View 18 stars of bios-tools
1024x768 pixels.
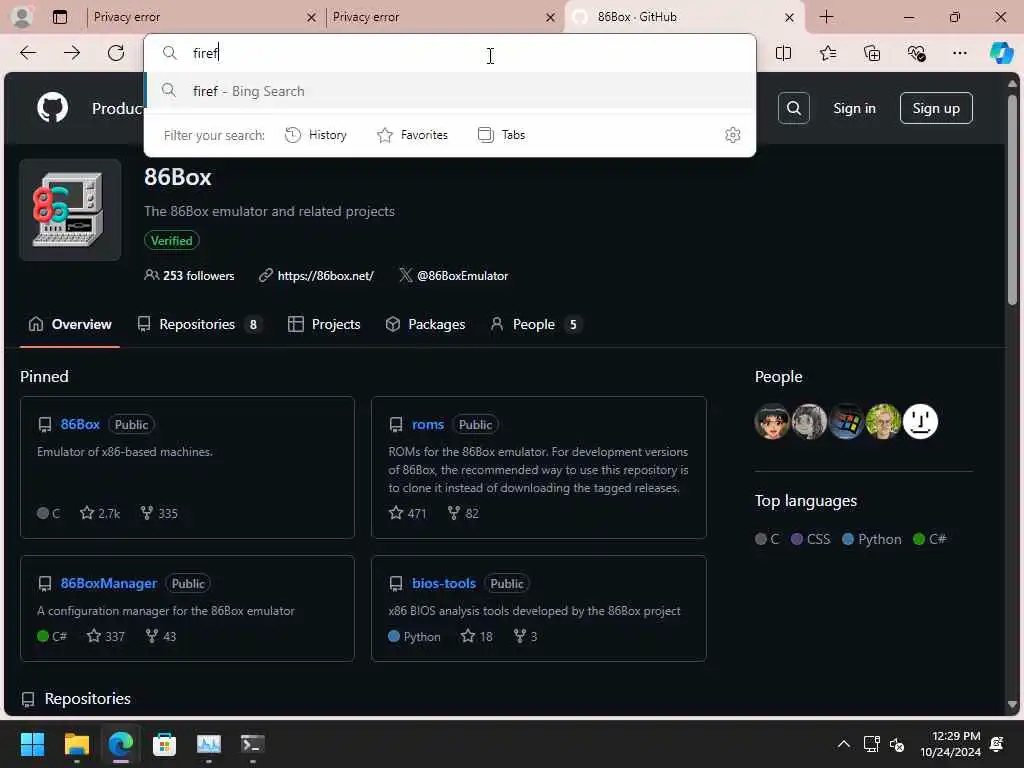click(477, 635)
